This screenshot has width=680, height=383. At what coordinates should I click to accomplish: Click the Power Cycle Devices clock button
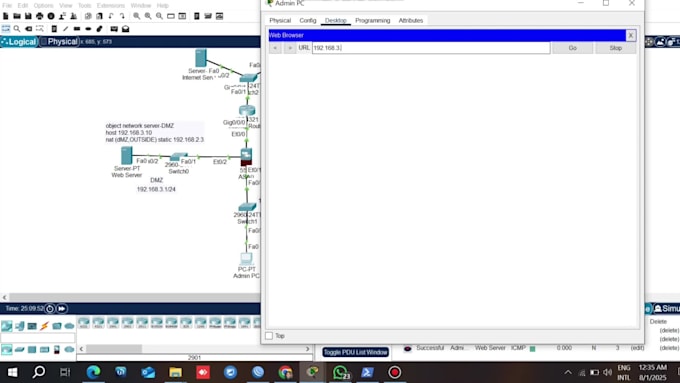point(49,309)
